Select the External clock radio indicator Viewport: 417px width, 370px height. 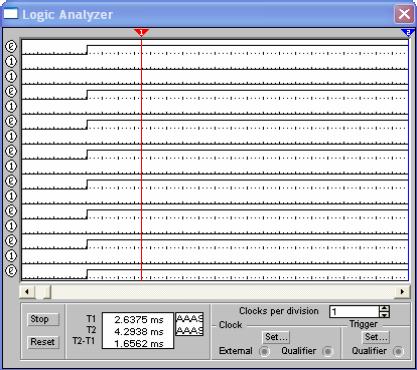coord(264,351)
